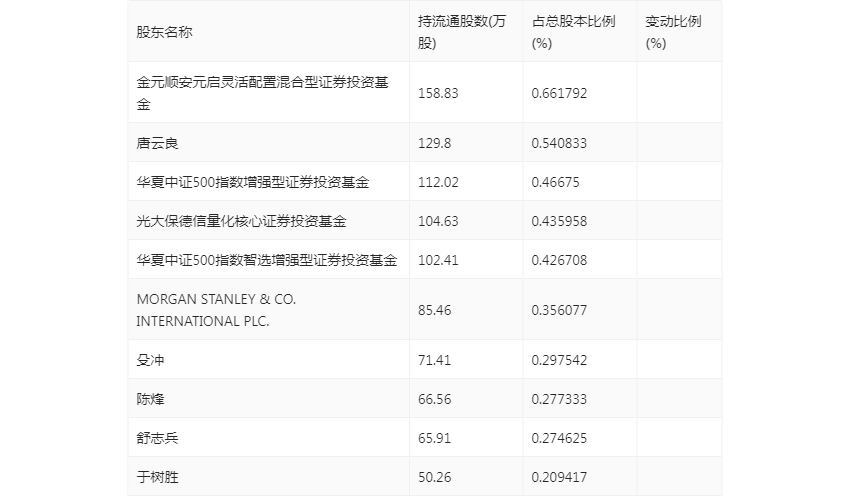Select shareholder 华夏中证500指数智选增强型证券投资基金
The image size is (850, 496).
tap(267, 260)
